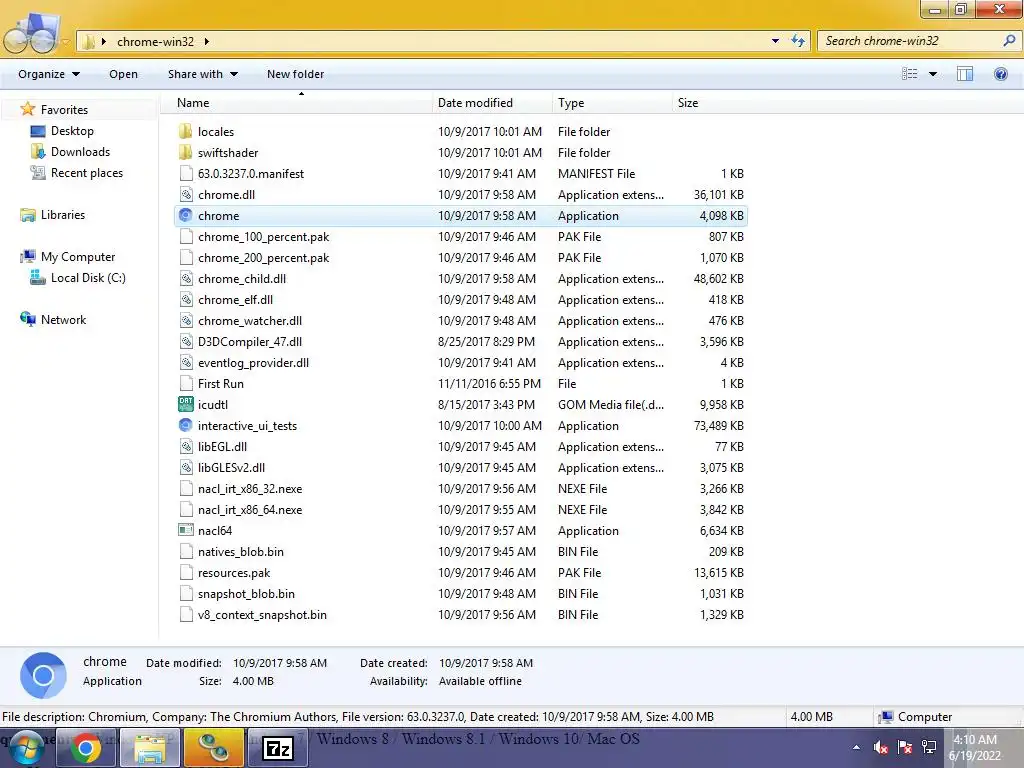The image size is (1024, 768).
Task: Open the address bar history dropdown arrow
Action: pyautogui.click(x=775, y=40)
